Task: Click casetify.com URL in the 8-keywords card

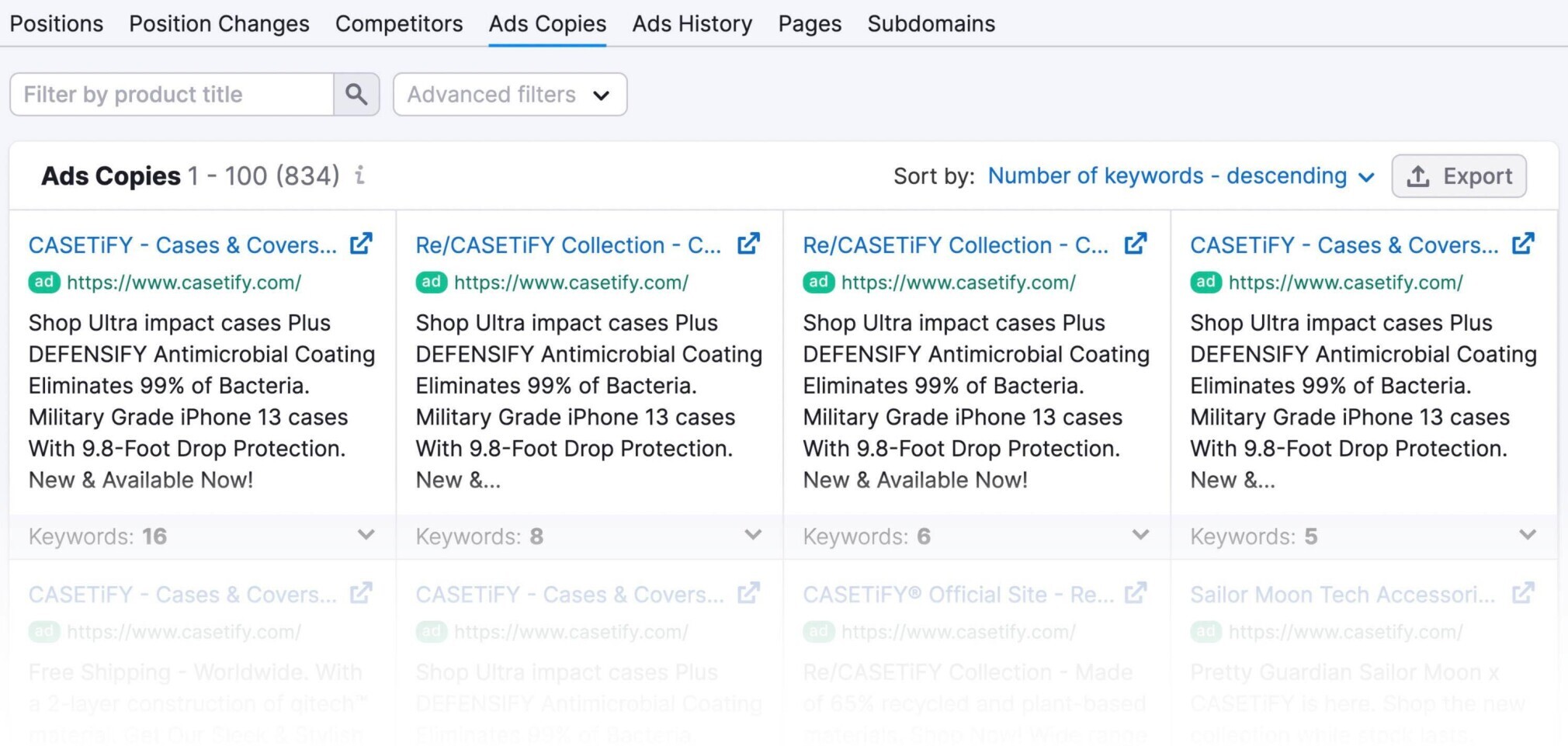Action: 571,283
